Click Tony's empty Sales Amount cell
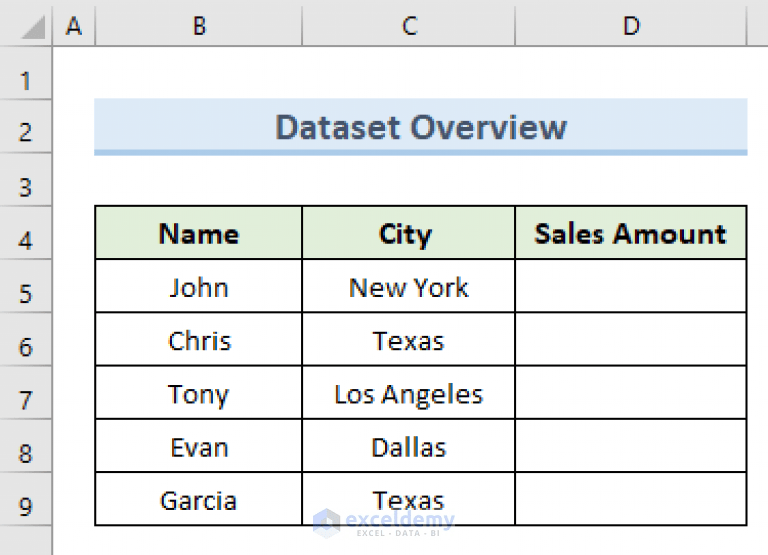Screen dimensions: 768x555 (x=631, y=393)
